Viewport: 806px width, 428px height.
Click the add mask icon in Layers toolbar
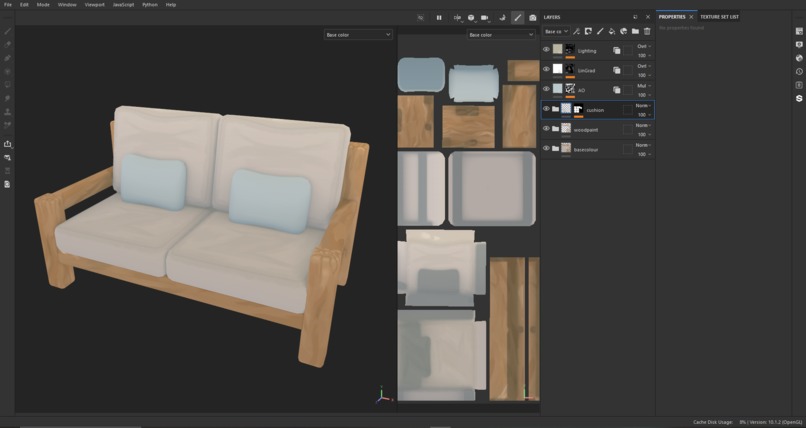pyautogui.click(x=588, y=31)
